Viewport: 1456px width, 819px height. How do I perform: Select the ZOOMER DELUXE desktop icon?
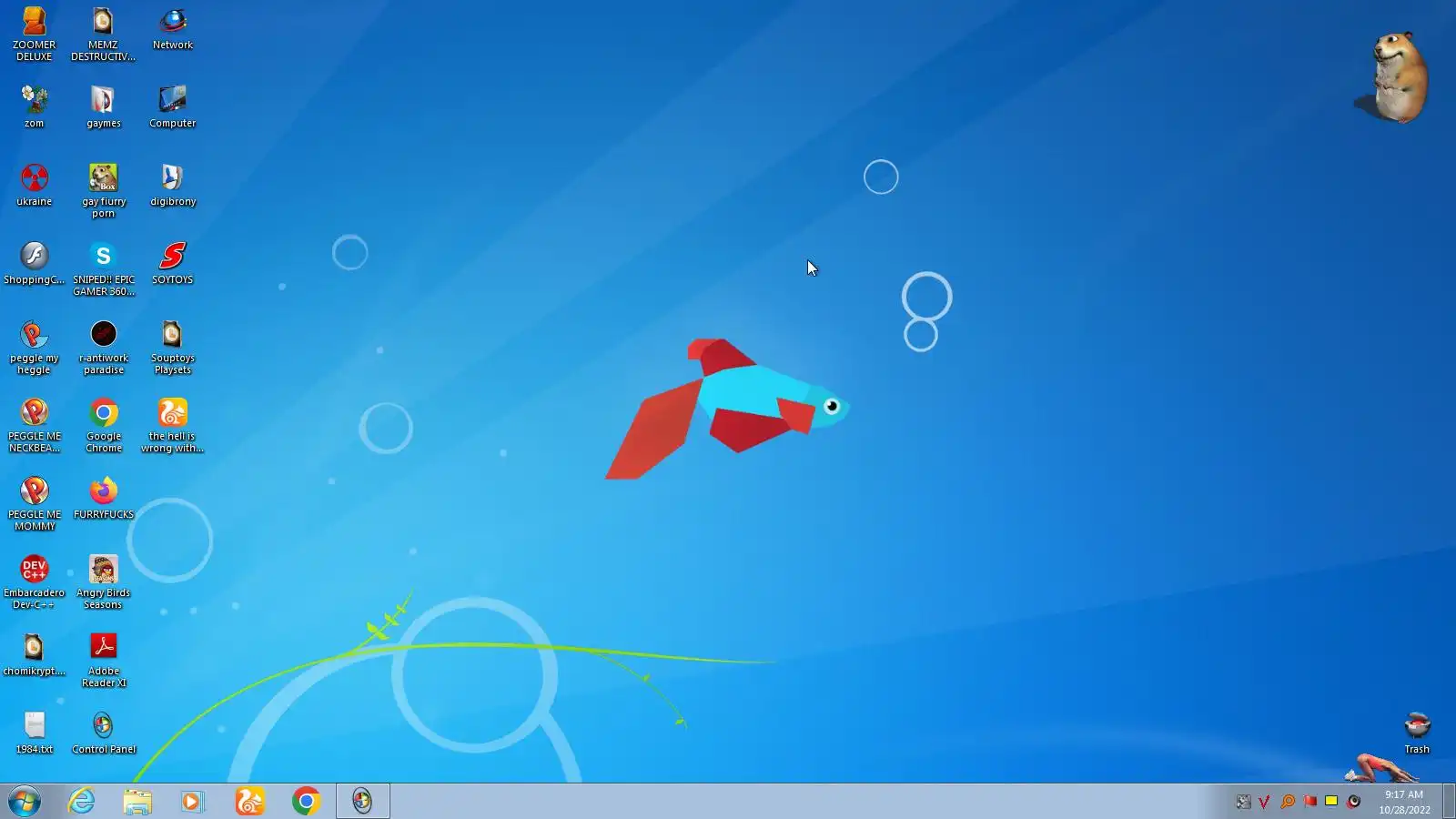click(x=34, y=34)
